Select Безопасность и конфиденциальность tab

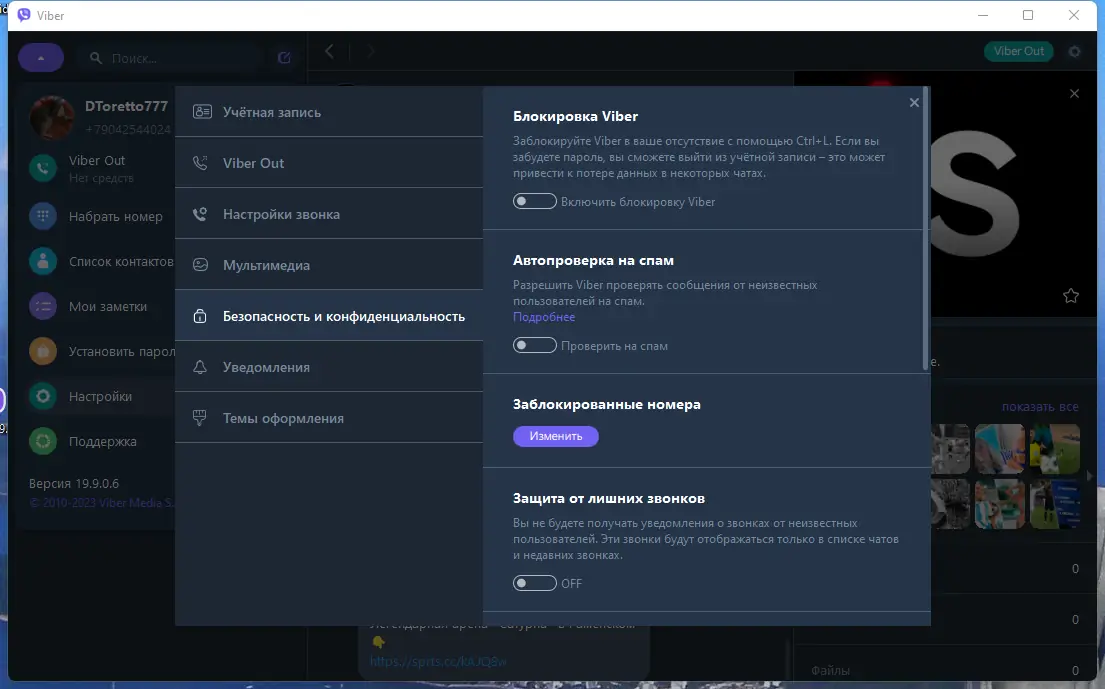[x=328, y=316]
